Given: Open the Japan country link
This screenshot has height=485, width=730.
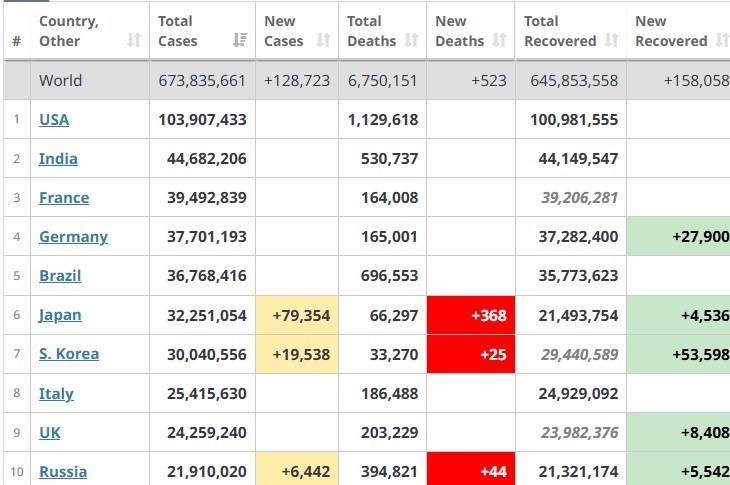Looking at the screenshot, I should (x=60, y=315).
